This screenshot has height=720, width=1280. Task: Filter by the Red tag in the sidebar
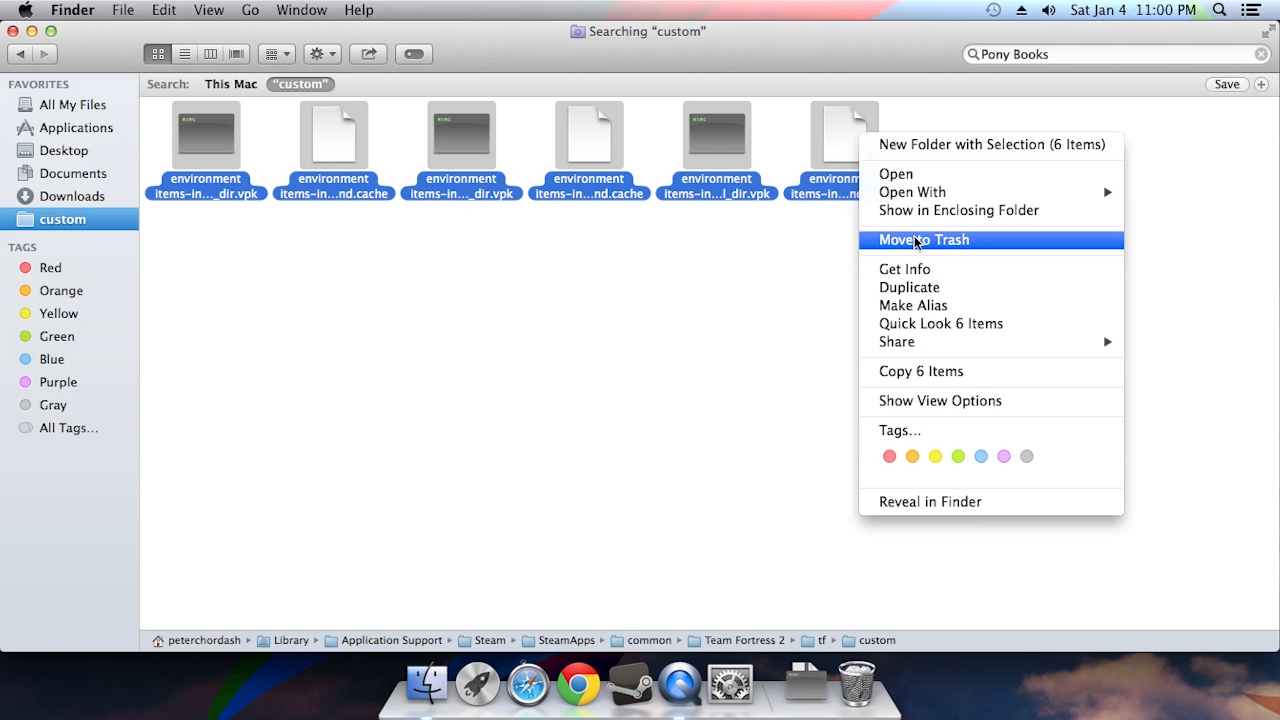[70, 268]
